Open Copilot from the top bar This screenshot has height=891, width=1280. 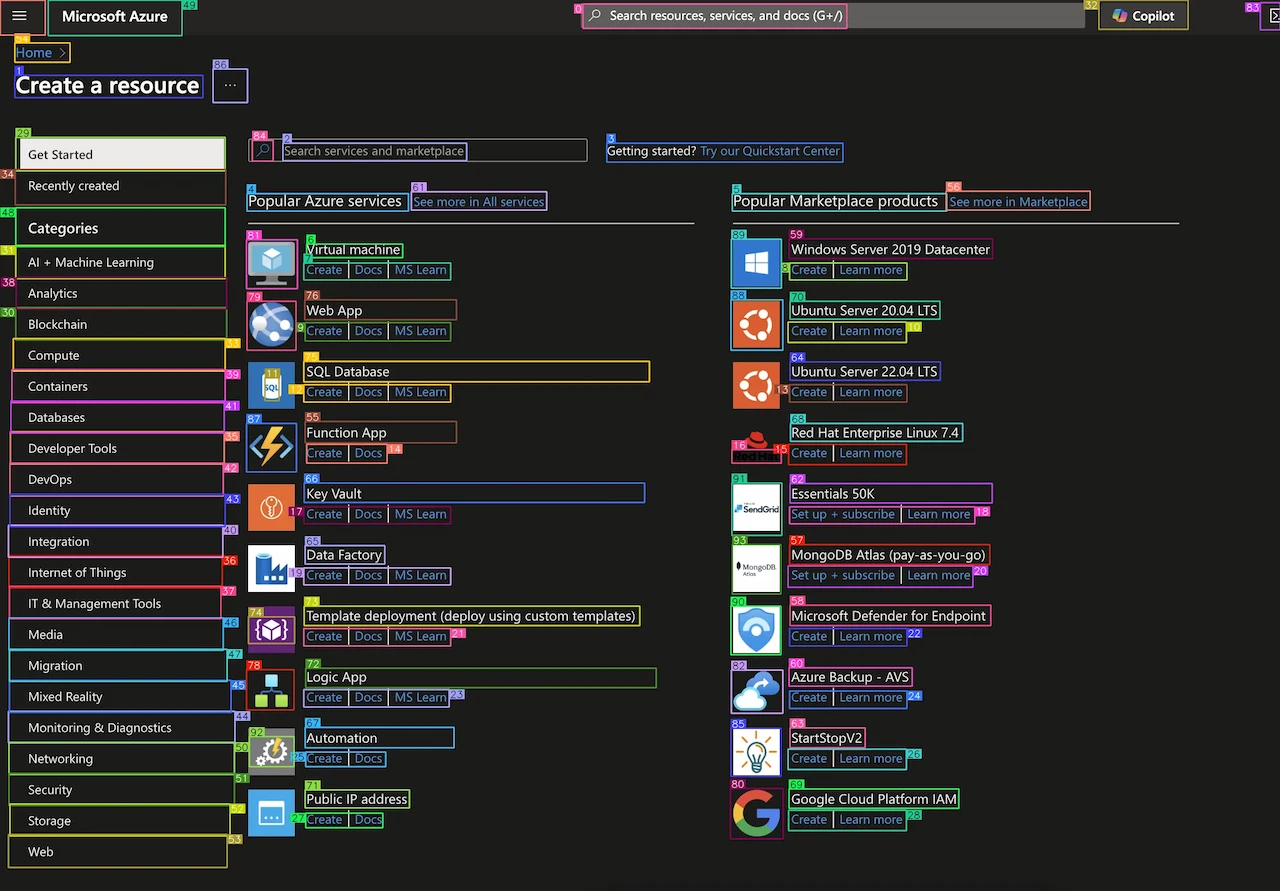(1143, 16)
